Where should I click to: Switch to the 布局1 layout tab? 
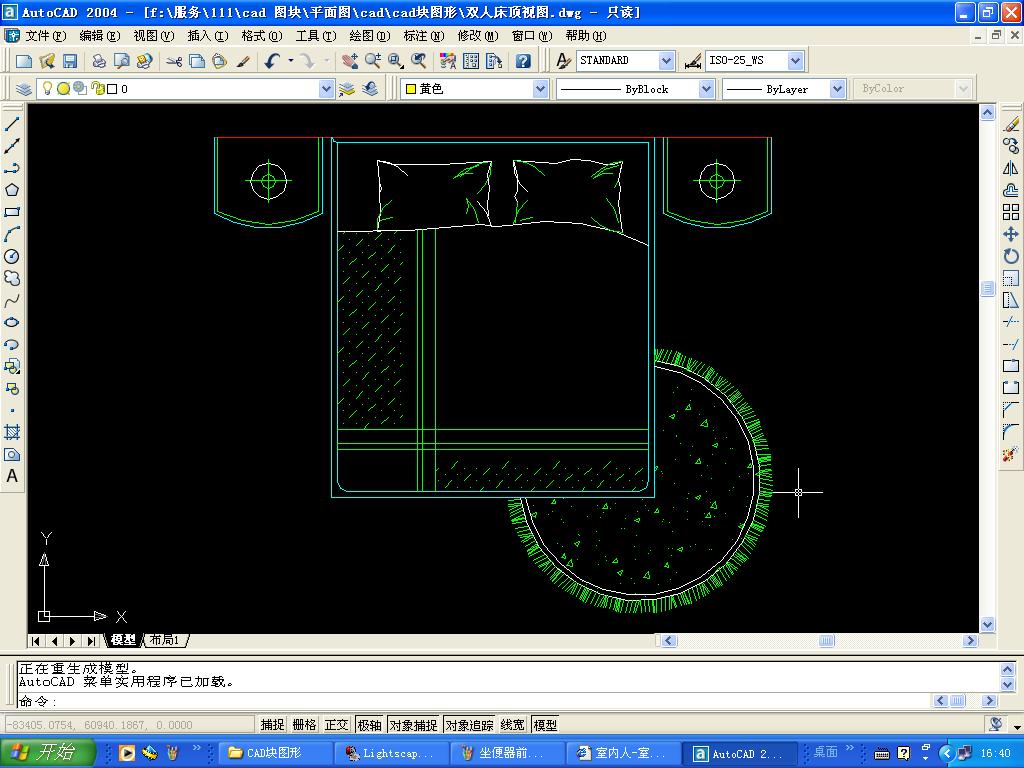point(165,640)
